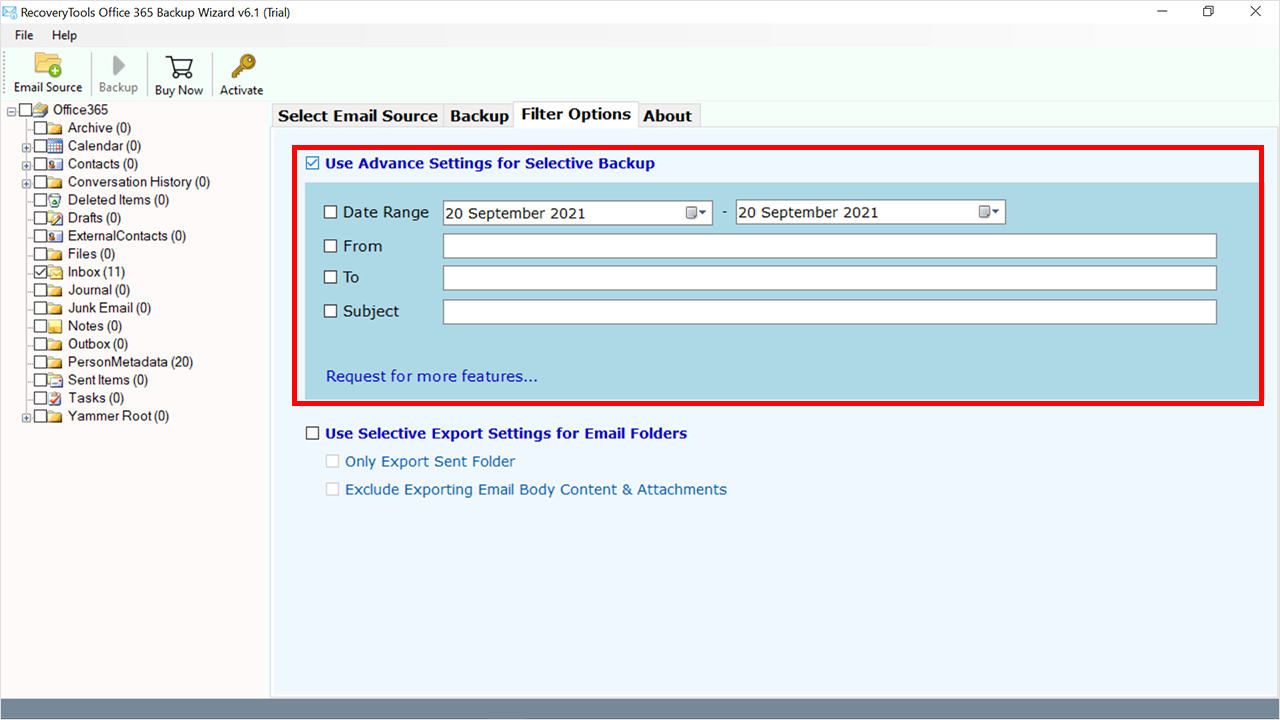The image size is (1280, 720).
Task: Check the Sent Items folder checkbox
Action: point(40,380)
